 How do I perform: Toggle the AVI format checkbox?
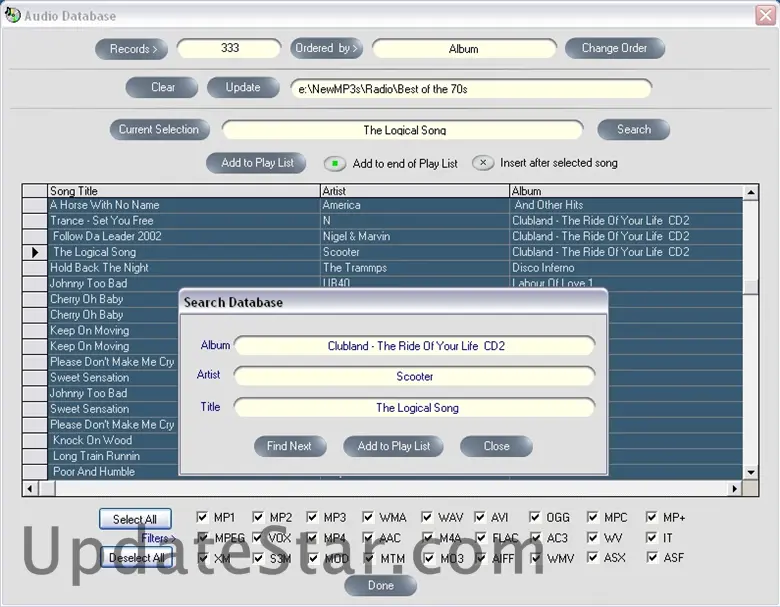click(x=480, y=517)
